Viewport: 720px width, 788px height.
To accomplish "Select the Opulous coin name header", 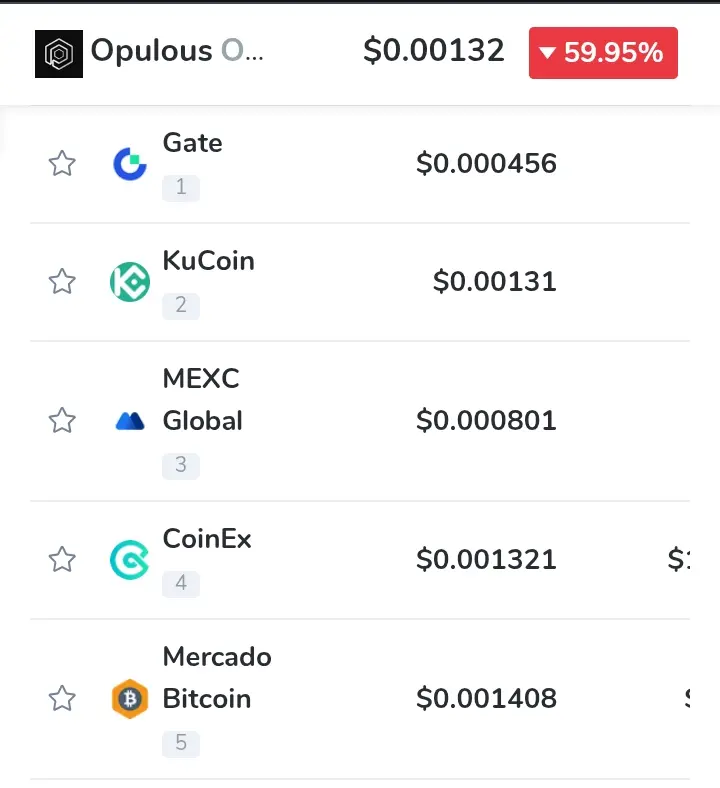I will [x=177, y=51].
